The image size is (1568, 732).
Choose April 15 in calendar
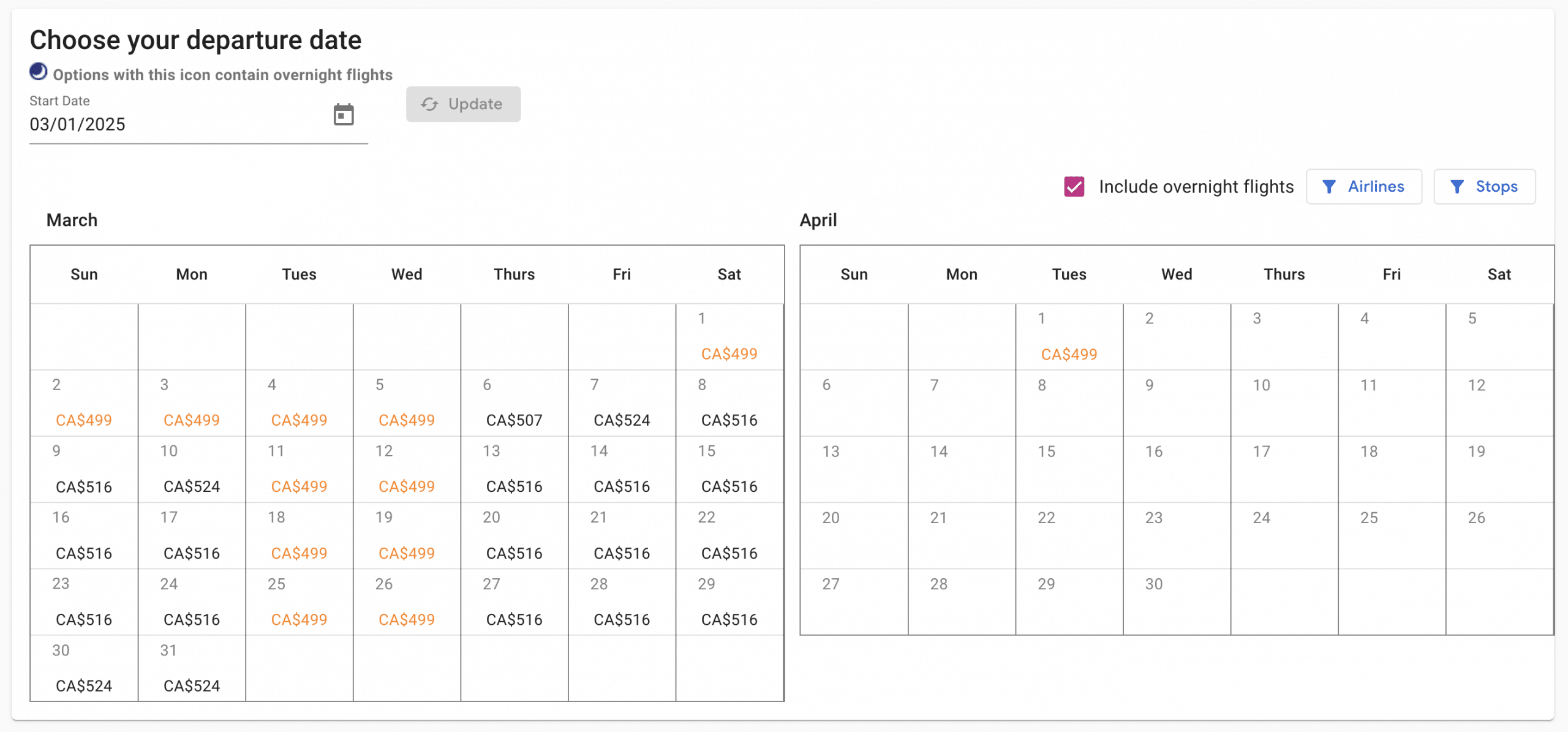pyautogui.click(x=1069, y=470)
